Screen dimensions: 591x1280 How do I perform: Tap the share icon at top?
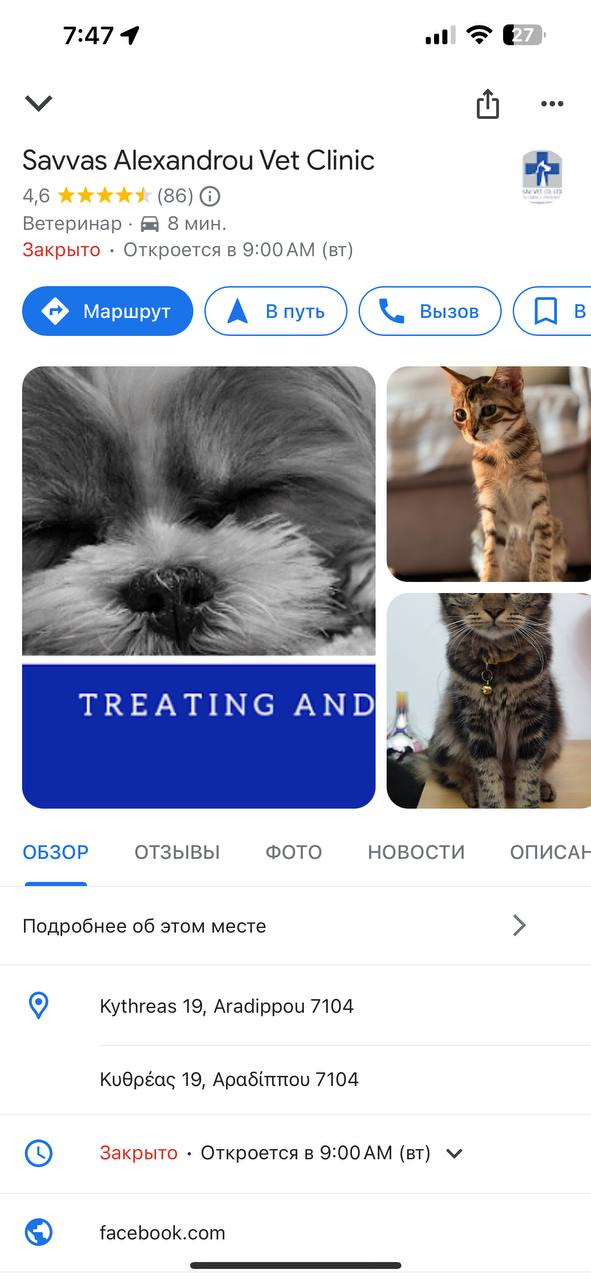tap(487, 103)
